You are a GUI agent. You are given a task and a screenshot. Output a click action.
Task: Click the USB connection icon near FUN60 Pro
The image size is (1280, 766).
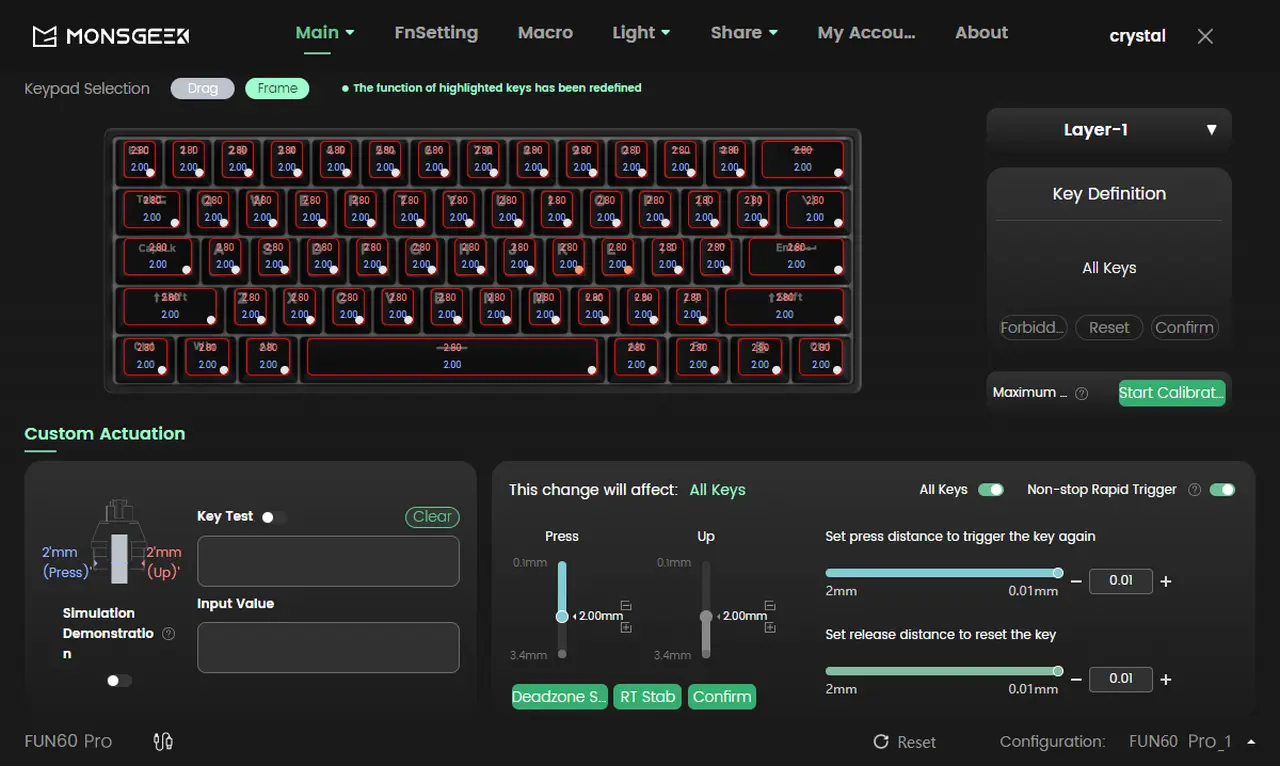tap(163, 742)
